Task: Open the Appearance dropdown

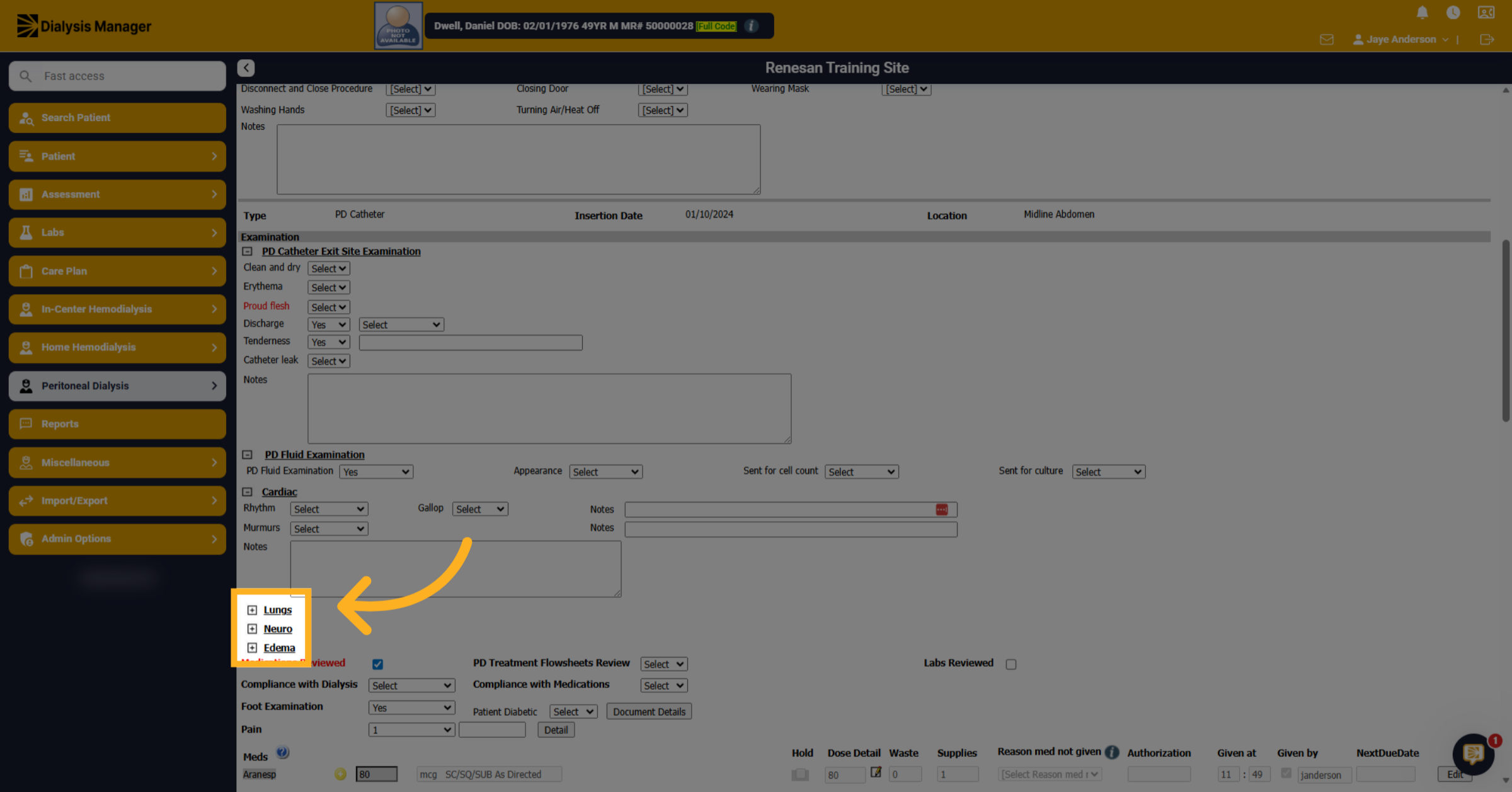Action: point(605,472)
